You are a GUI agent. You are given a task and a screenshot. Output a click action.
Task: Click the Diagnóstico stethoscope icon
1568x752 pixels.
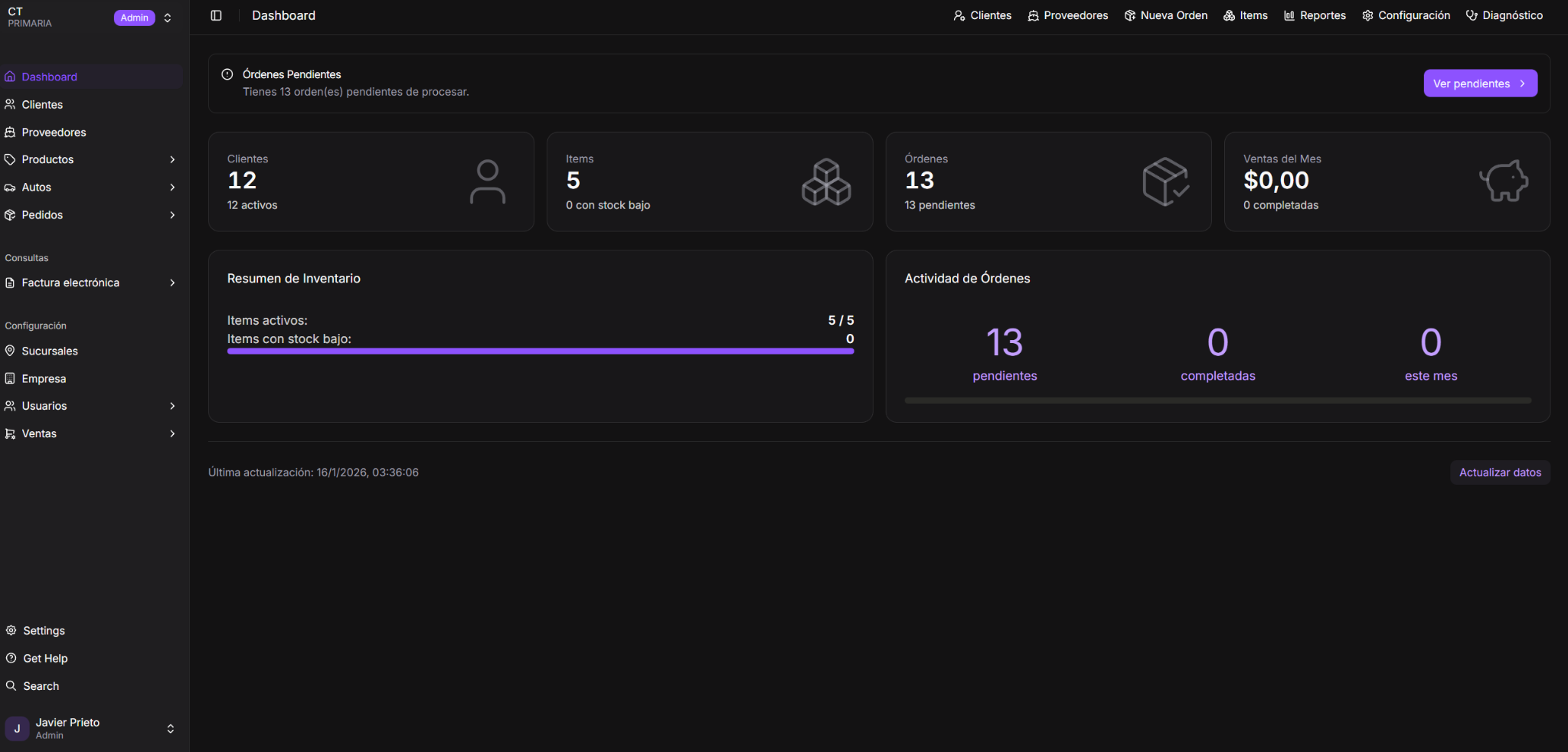(1471, 15)
